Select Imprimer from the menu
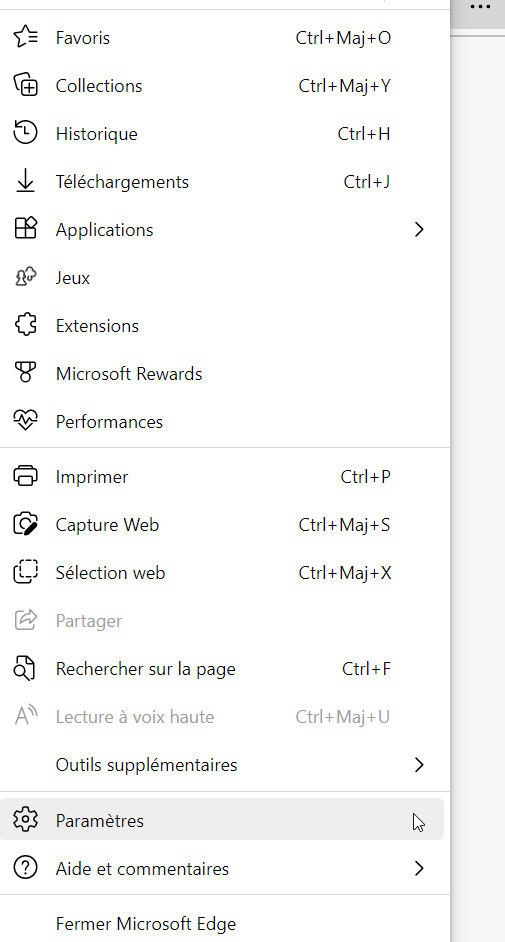 coord(222,476)
